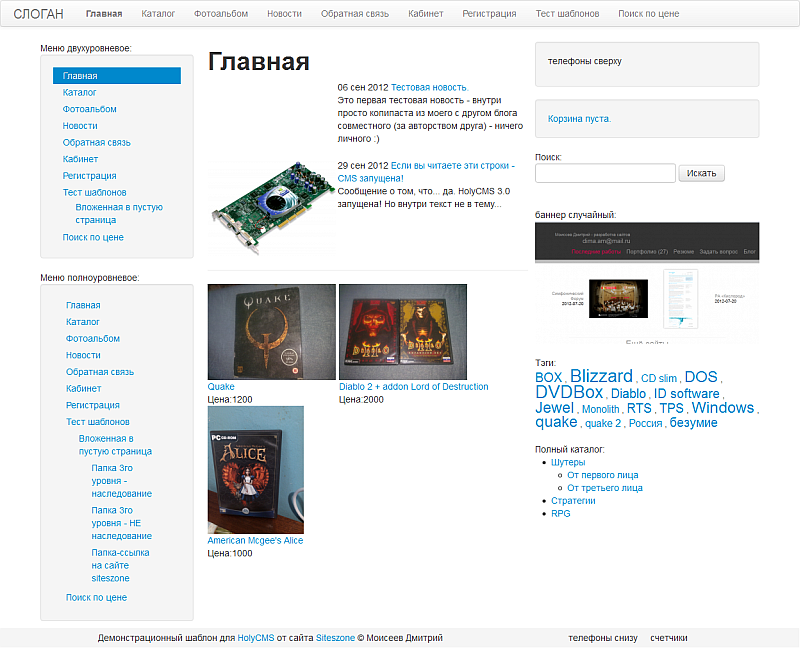Viewport: 800px width, 648px height.
Task: Select the Windows tag
Action: (x=722, y=408)
